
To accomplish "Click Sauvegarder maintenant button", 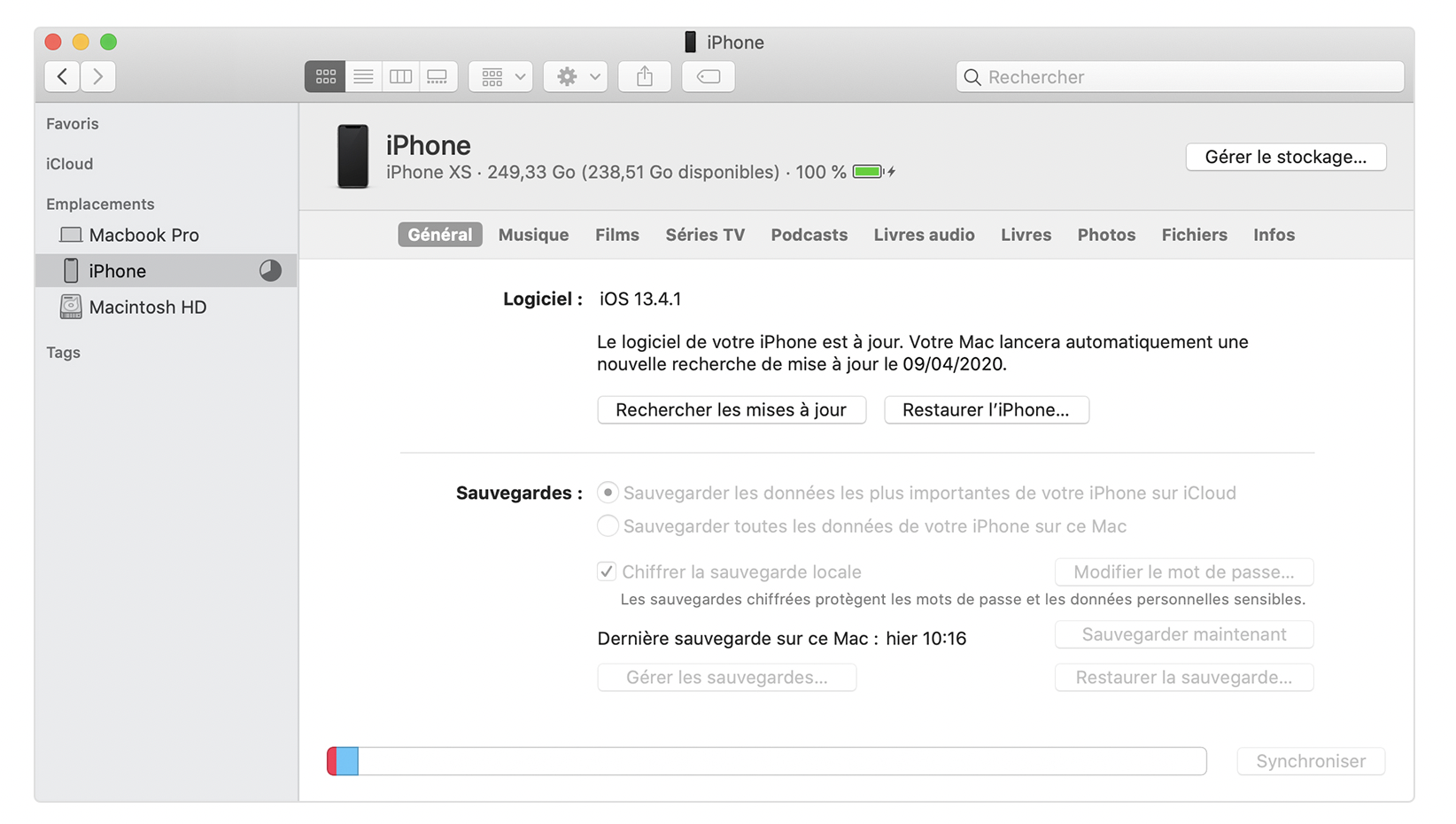I will [1184, 634].
